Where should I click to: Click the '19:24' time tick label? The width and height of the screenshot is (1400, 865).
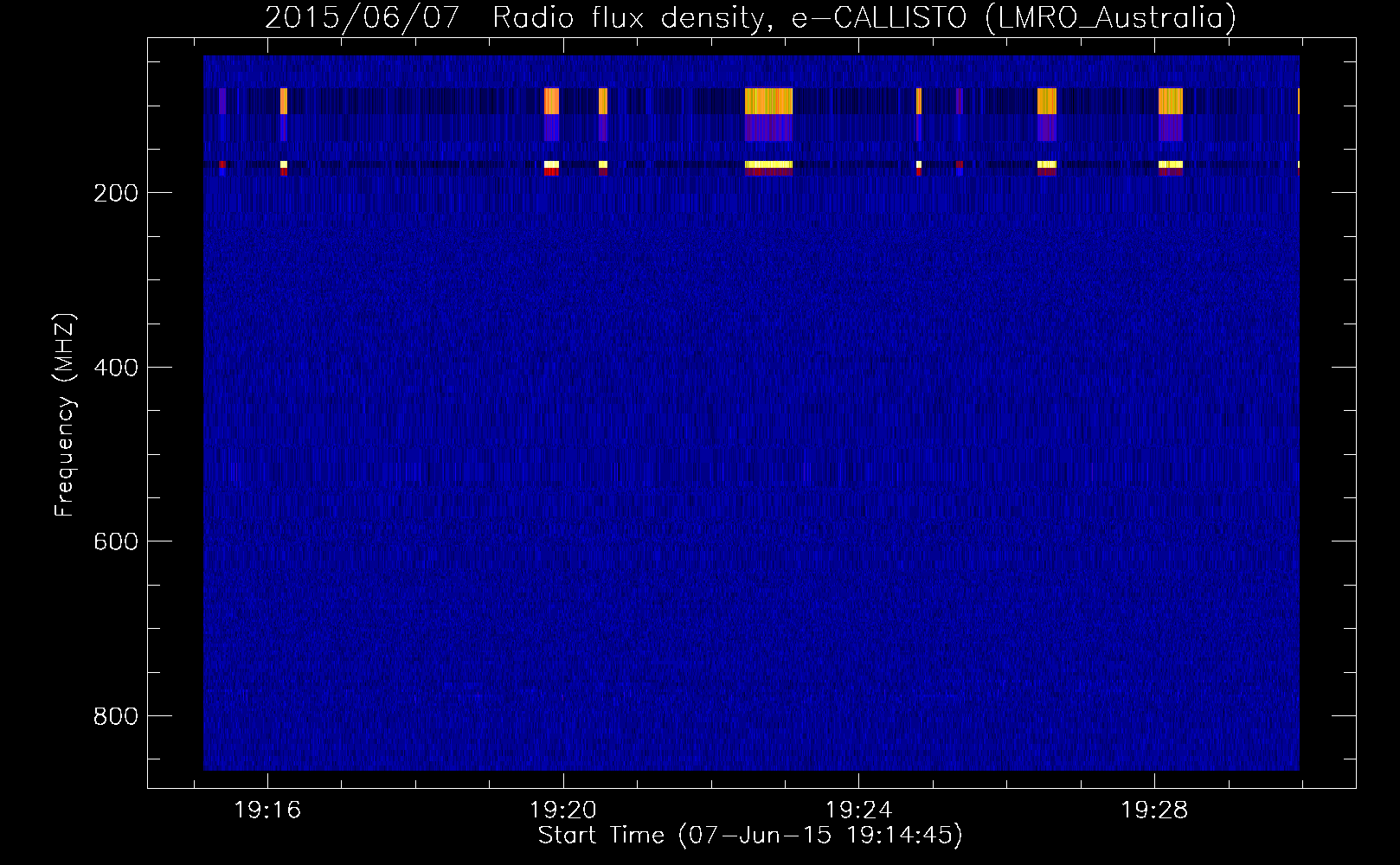(x=858, y=811)
